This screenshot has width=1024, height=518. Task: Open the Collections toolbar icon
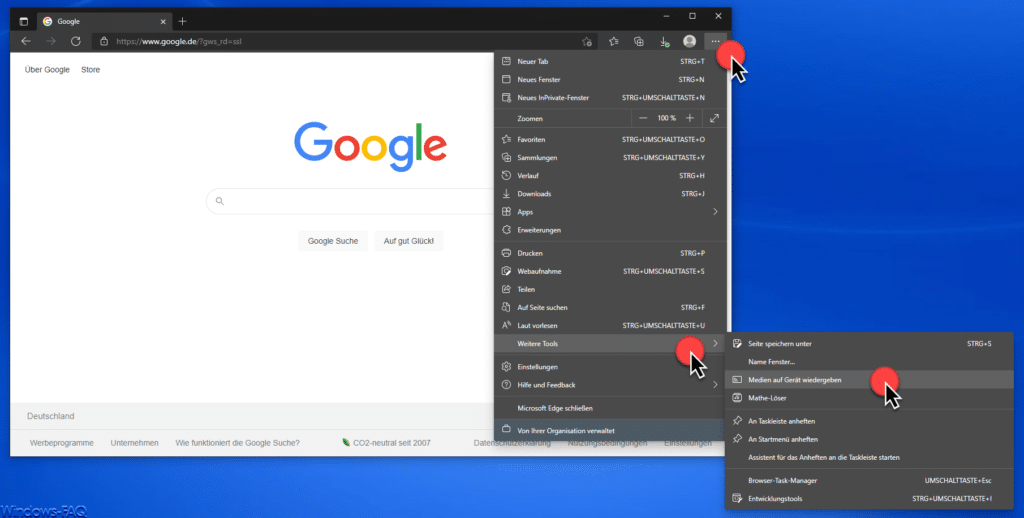click(639, 41)
